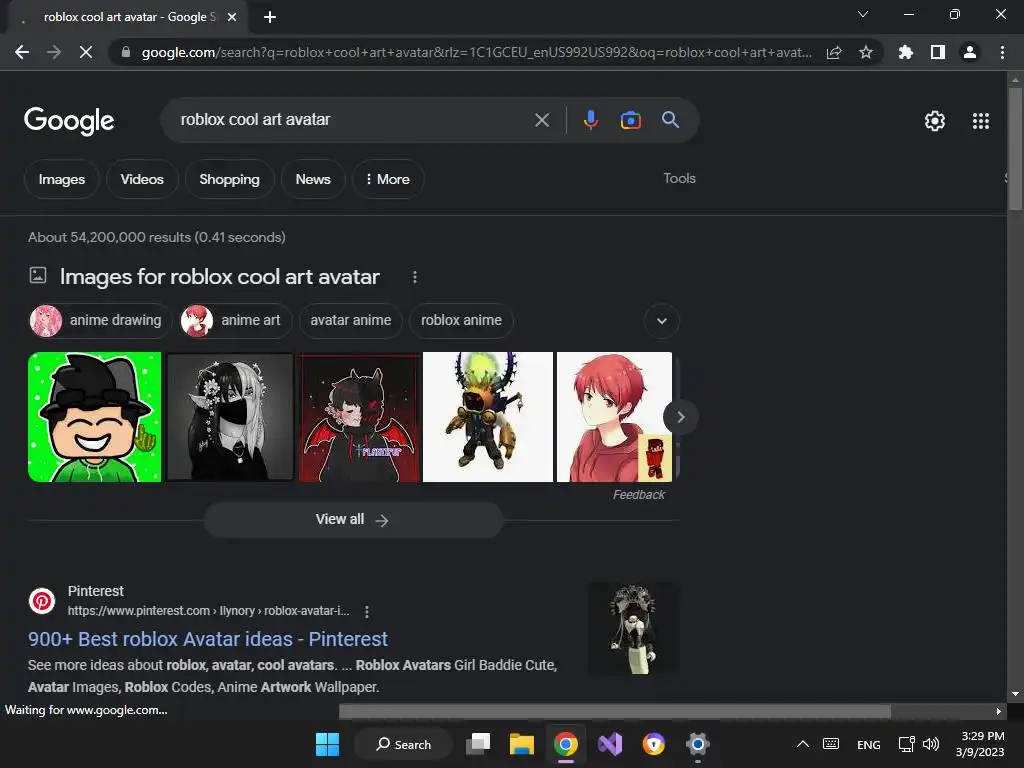
Task: Click the forward navigation arrow
Action: (54, 52)
